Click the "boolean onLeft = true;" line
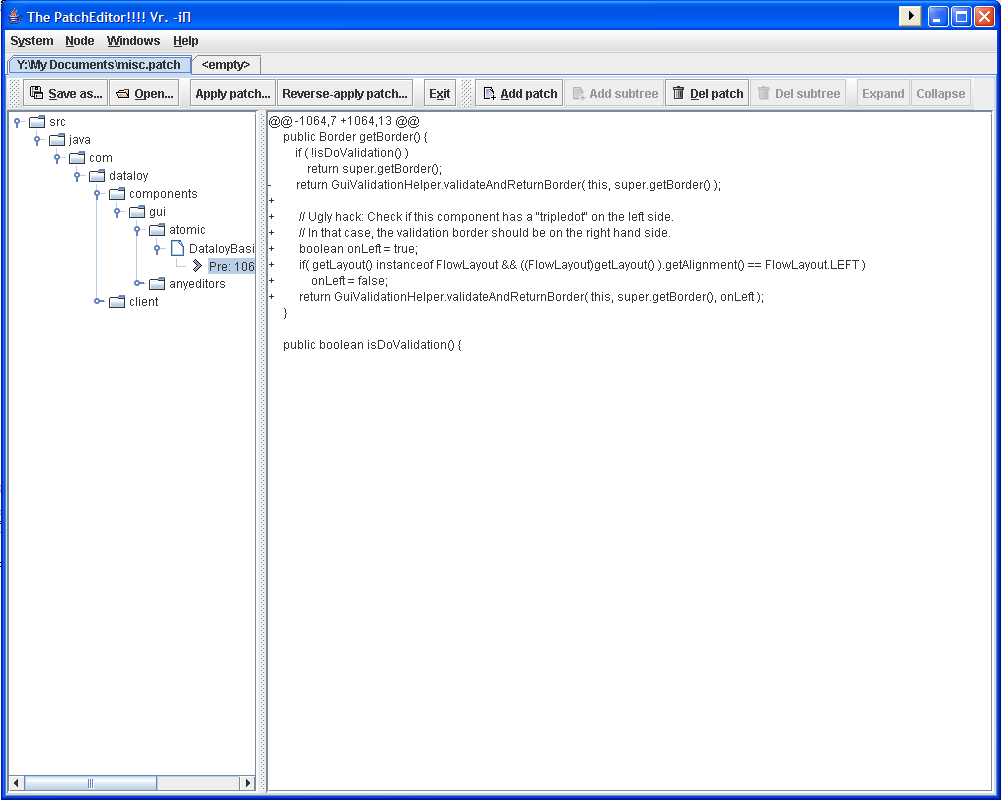 click(x=358, y=248)
